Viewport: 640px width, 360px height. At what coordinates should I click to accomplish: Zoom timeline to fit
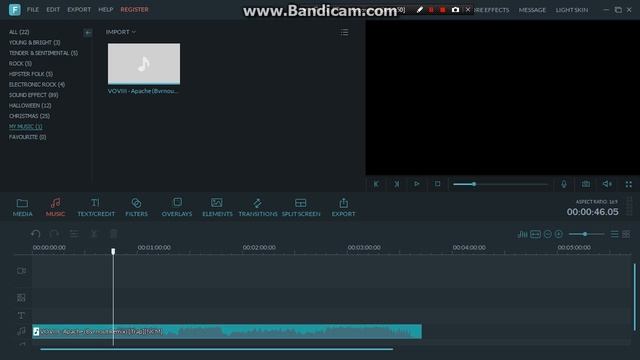tap(535, 234)
